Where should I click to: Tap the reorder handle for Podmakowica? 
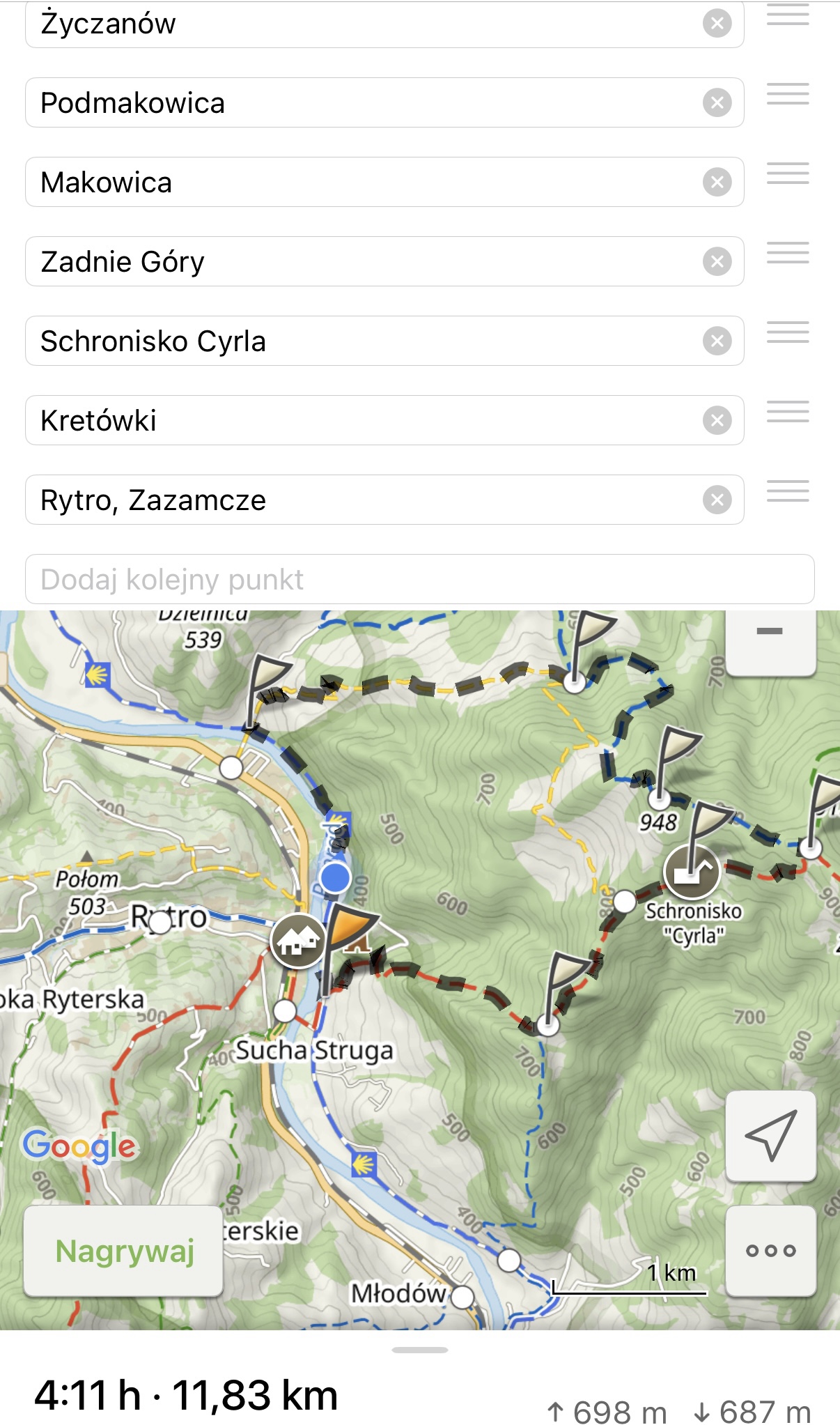[x=788, y=94]
